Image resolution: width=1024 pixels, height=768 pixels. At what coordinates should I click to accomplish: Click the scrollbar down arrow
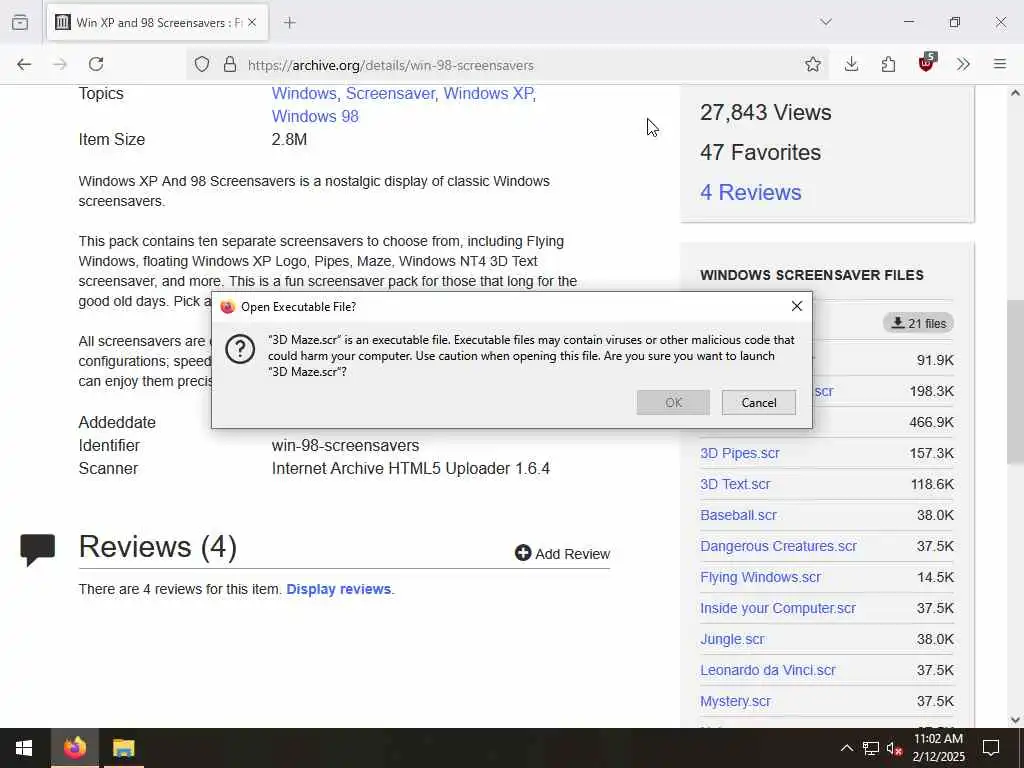click(x=1015, y=720)
